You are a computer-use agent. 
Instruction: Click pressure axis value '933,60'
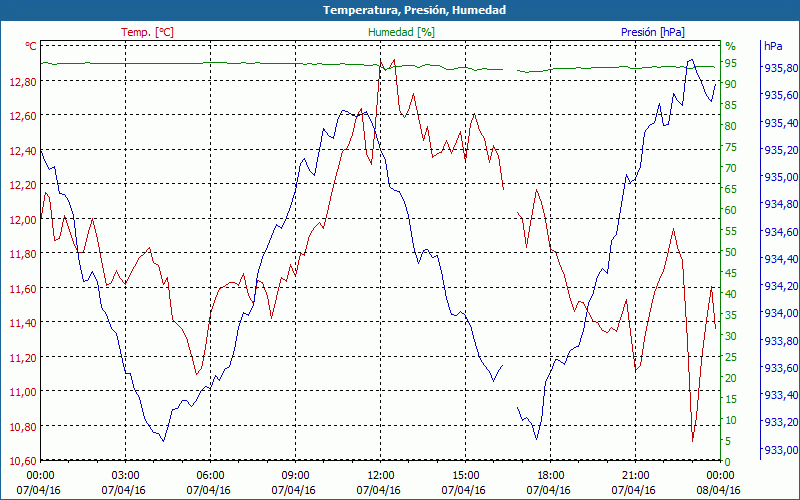(781, 368)
